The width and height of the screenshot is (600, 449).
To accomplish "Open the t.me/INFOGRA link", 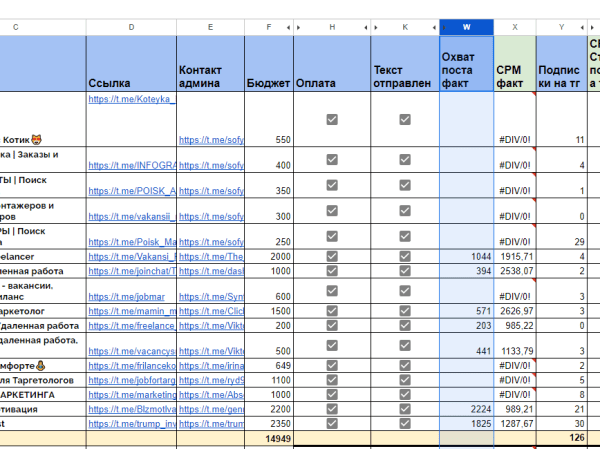I will tap(132, 165).
